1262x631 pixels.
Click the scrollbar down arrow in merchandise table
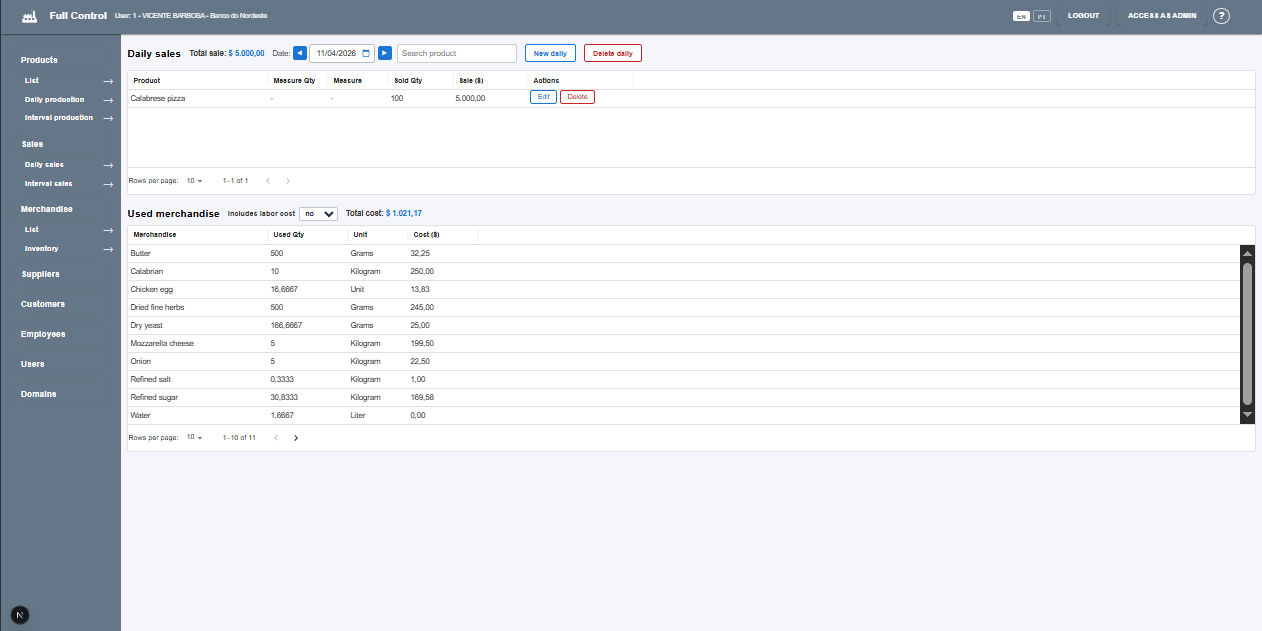pyautogui.click(x=1247, y=414)
